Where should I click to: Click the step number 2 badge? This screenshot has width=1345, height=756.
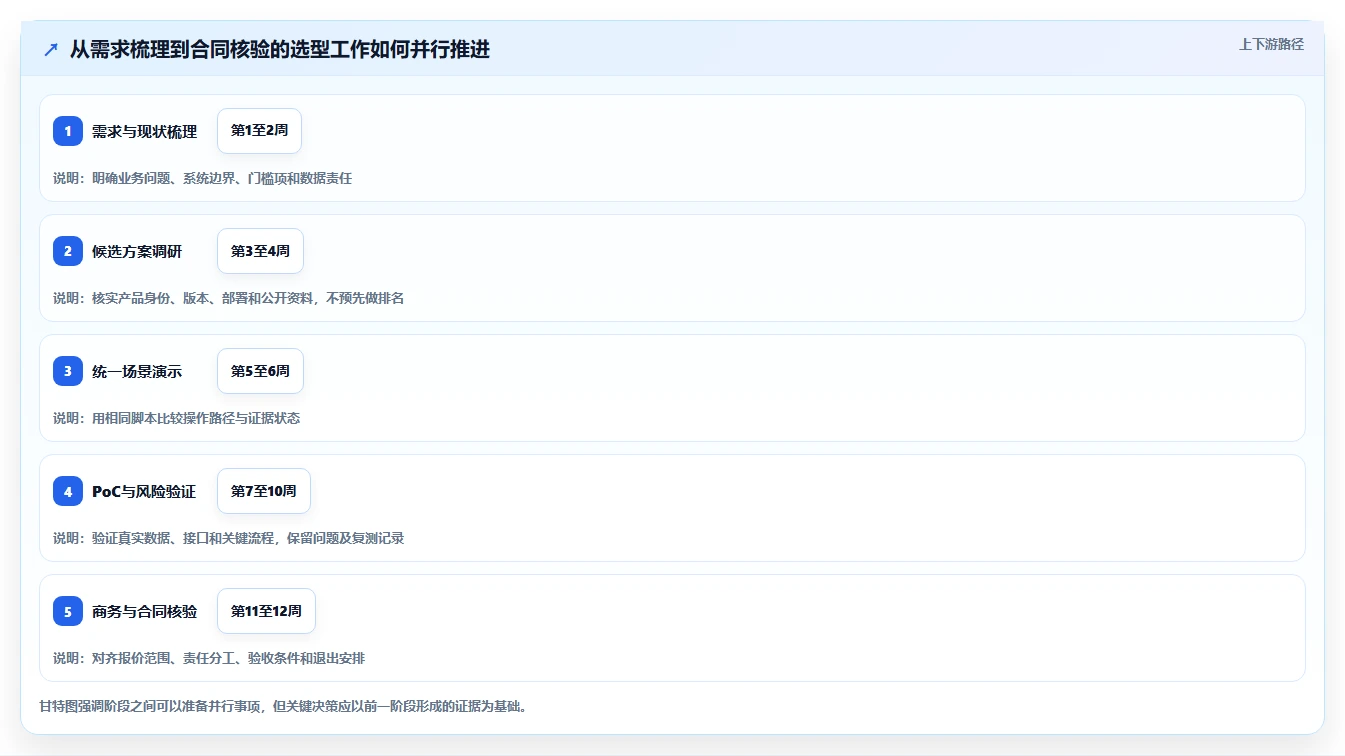coord(68,251)
